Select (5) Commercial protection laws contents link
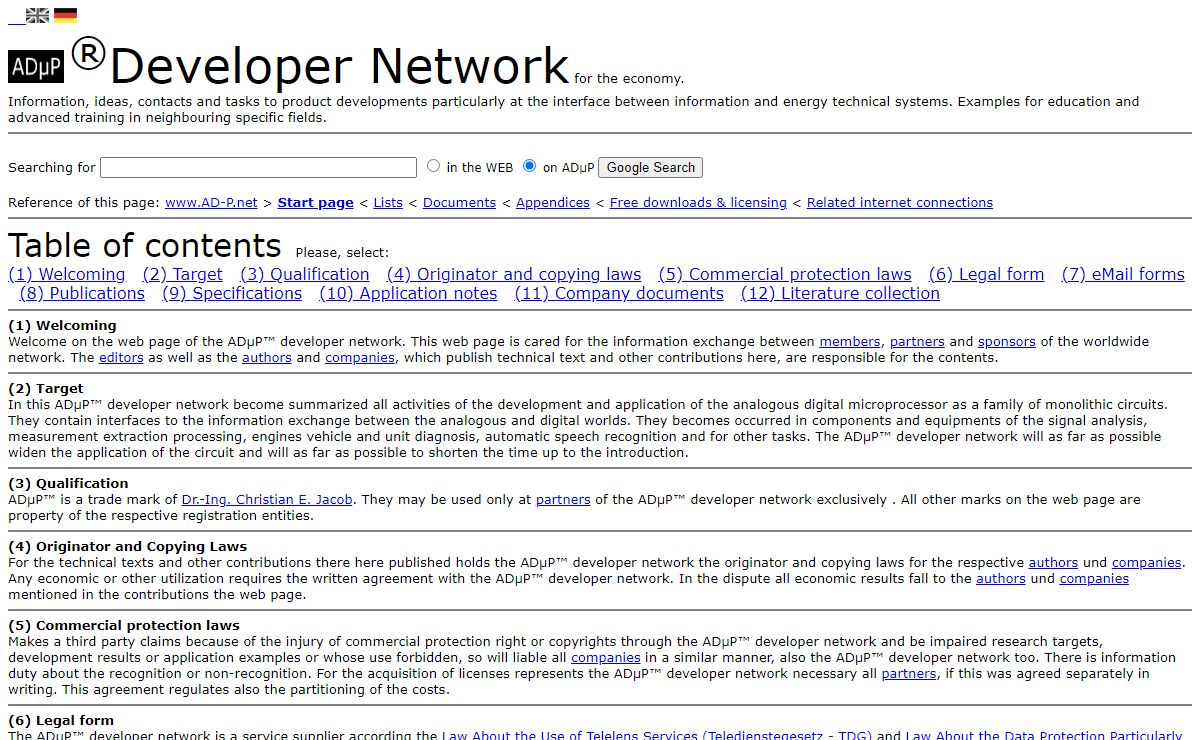Screen dimensions: 1200x740 pos(785,274)
